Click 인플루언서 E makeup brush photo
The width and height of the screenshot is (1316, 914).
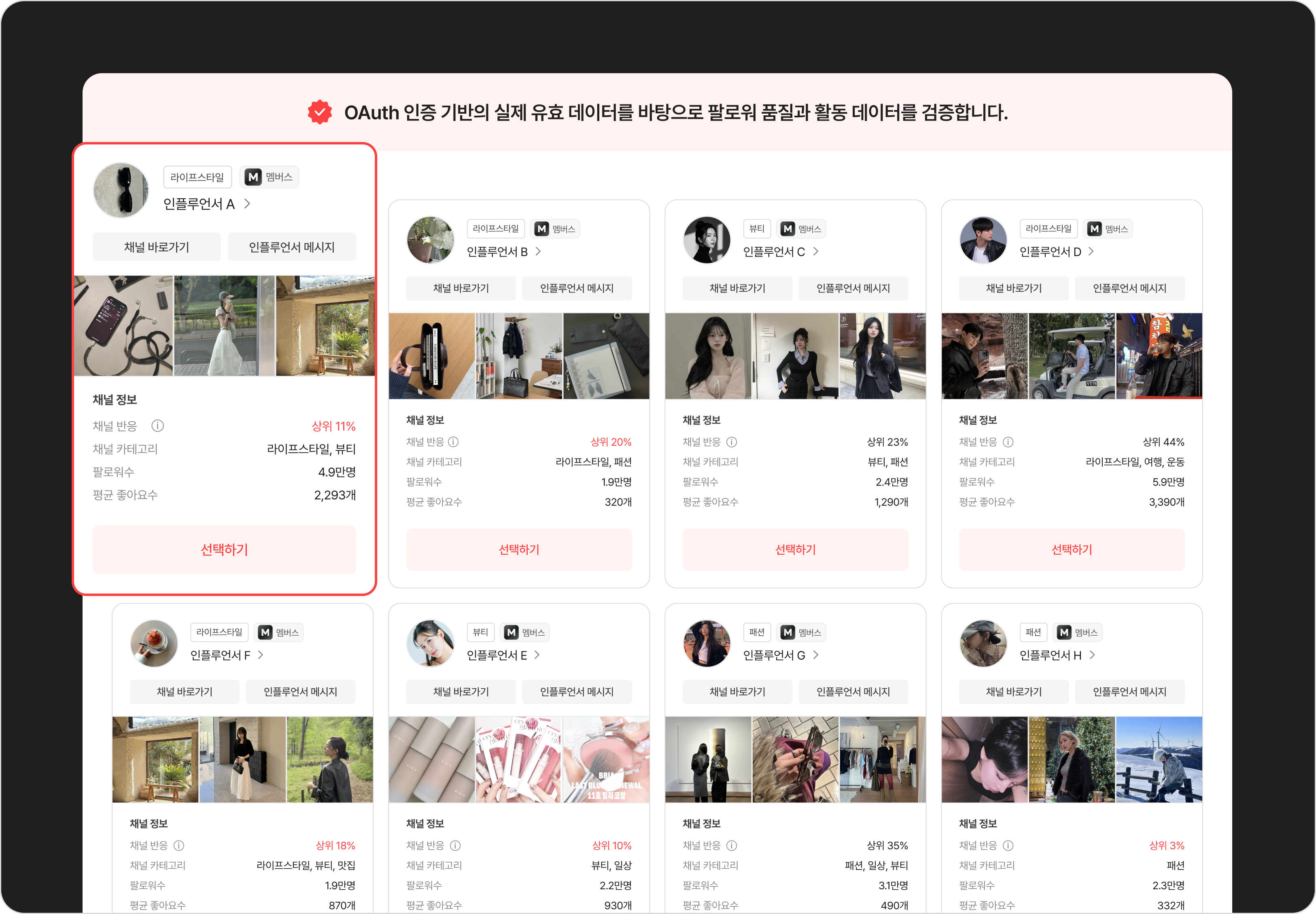606,759
